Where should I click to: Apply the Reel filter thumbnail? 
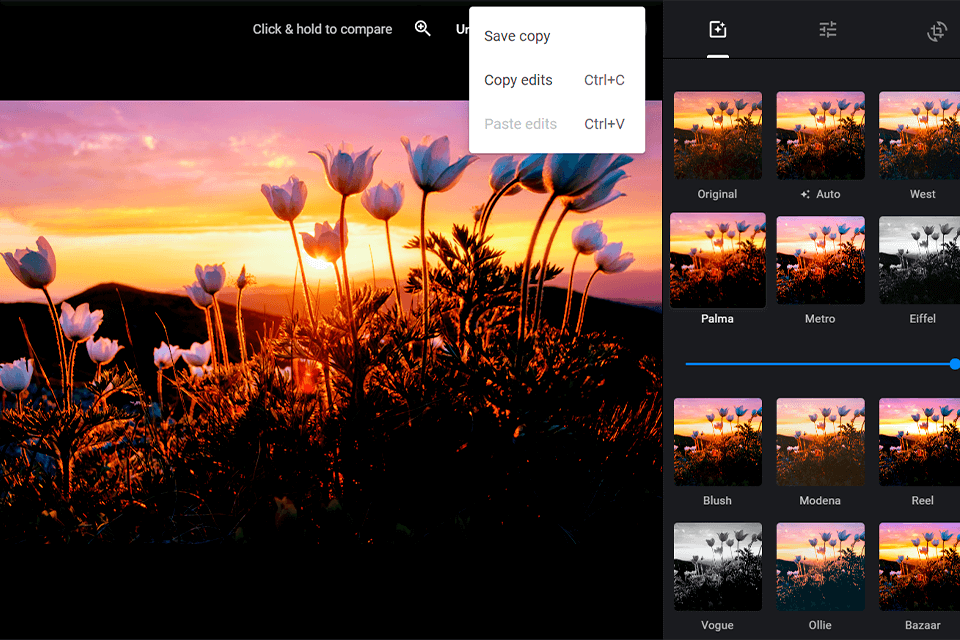[x=920, y=442]
